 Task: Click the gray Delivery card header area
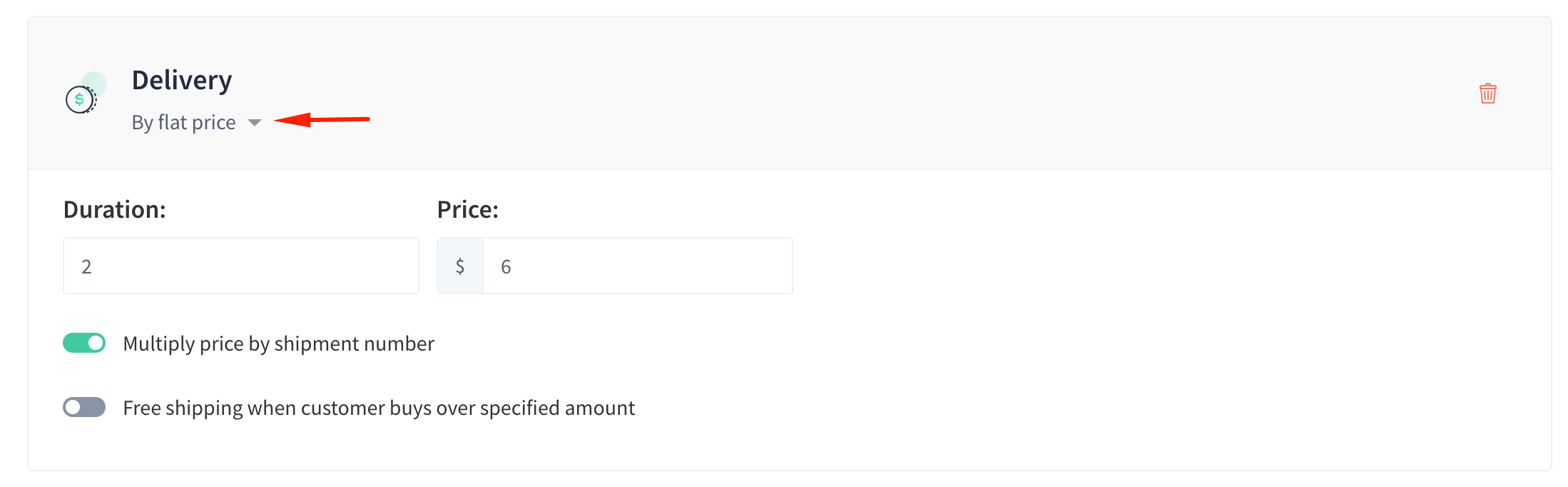(x=790, y=93)
